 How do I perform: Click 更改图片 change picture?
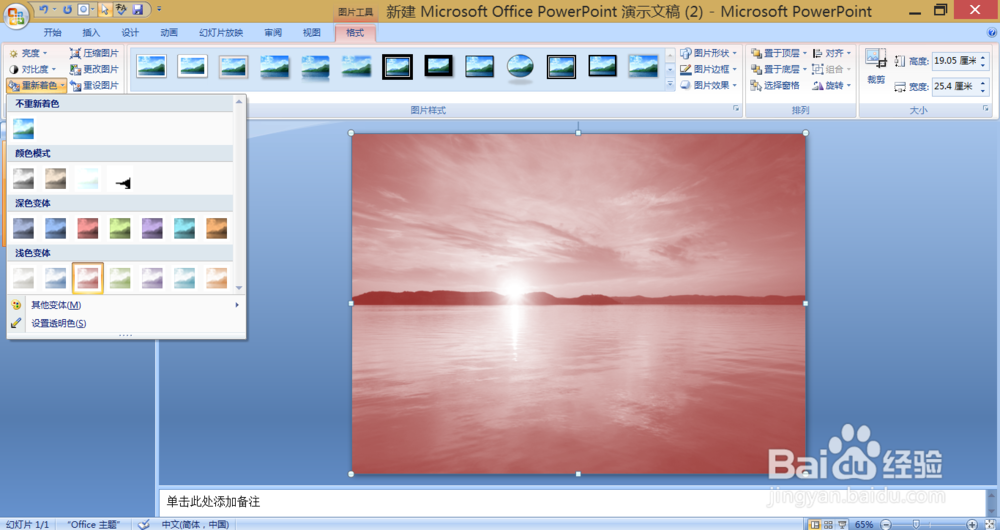tap(94, 69)
